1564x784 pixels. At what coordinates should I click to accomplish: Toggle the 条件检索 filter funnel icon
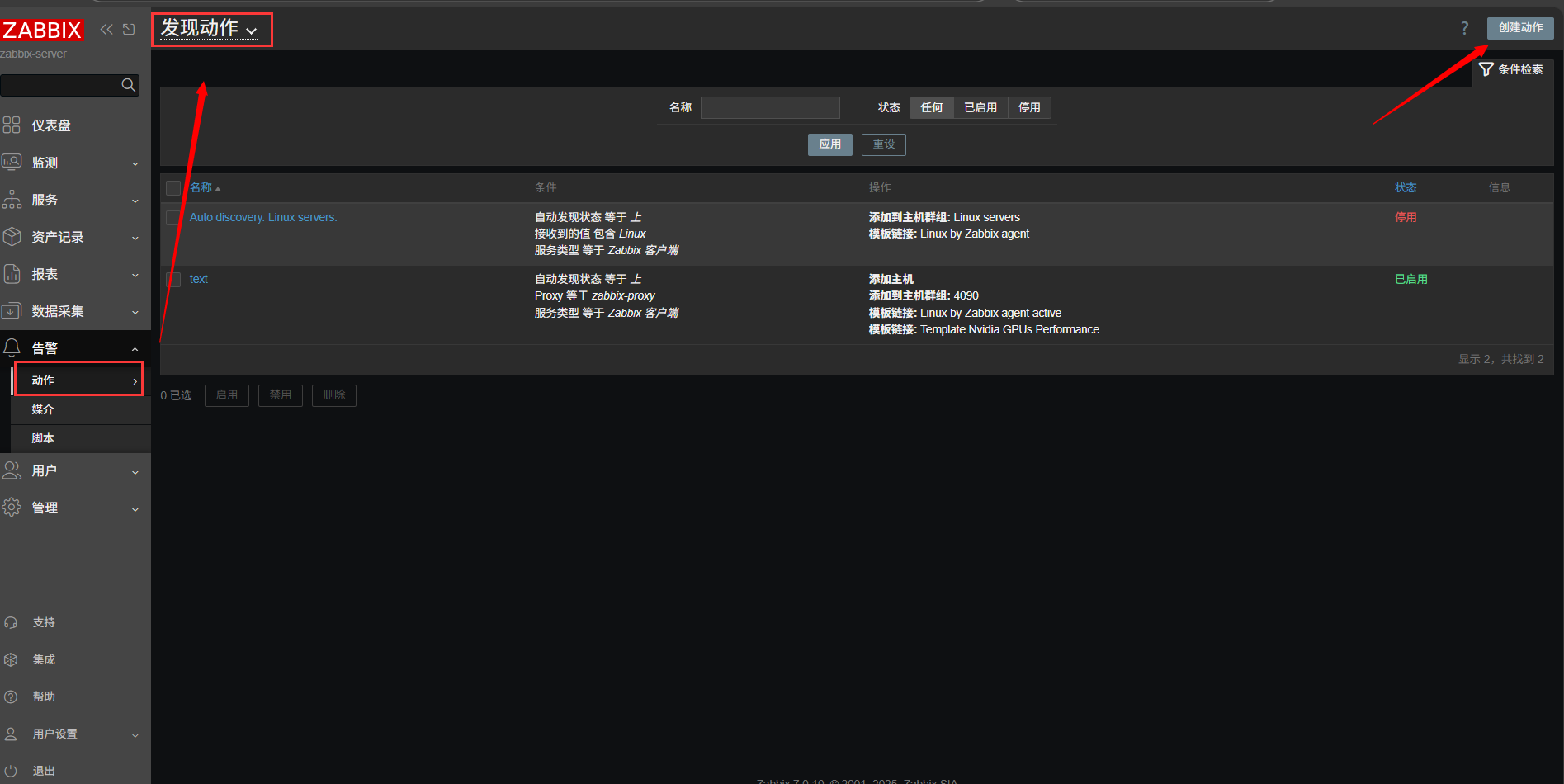(1486, 69)
